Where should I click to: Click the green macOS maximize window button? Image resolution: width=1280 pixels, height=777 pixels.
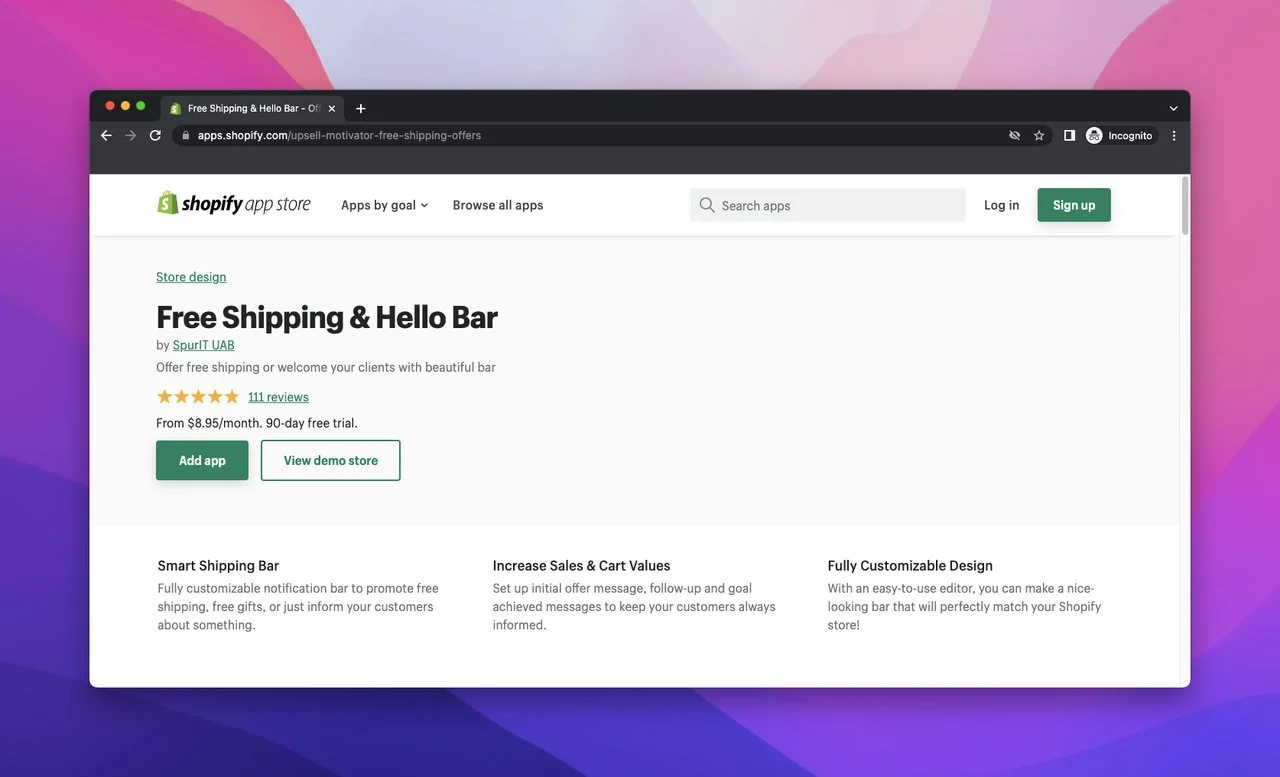pyautogui.click(x=141, y=106)
